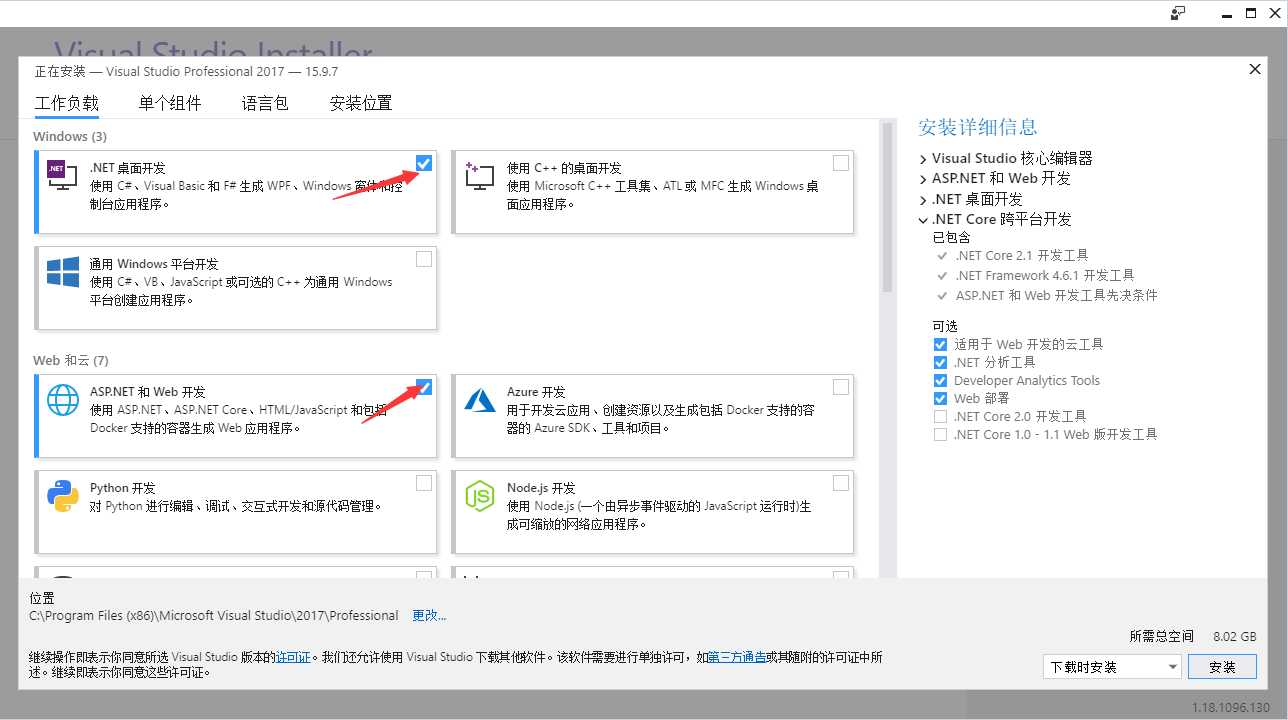The image size is (1288, 720).
Task: Click the install path text
Action: tap(214, 615)
